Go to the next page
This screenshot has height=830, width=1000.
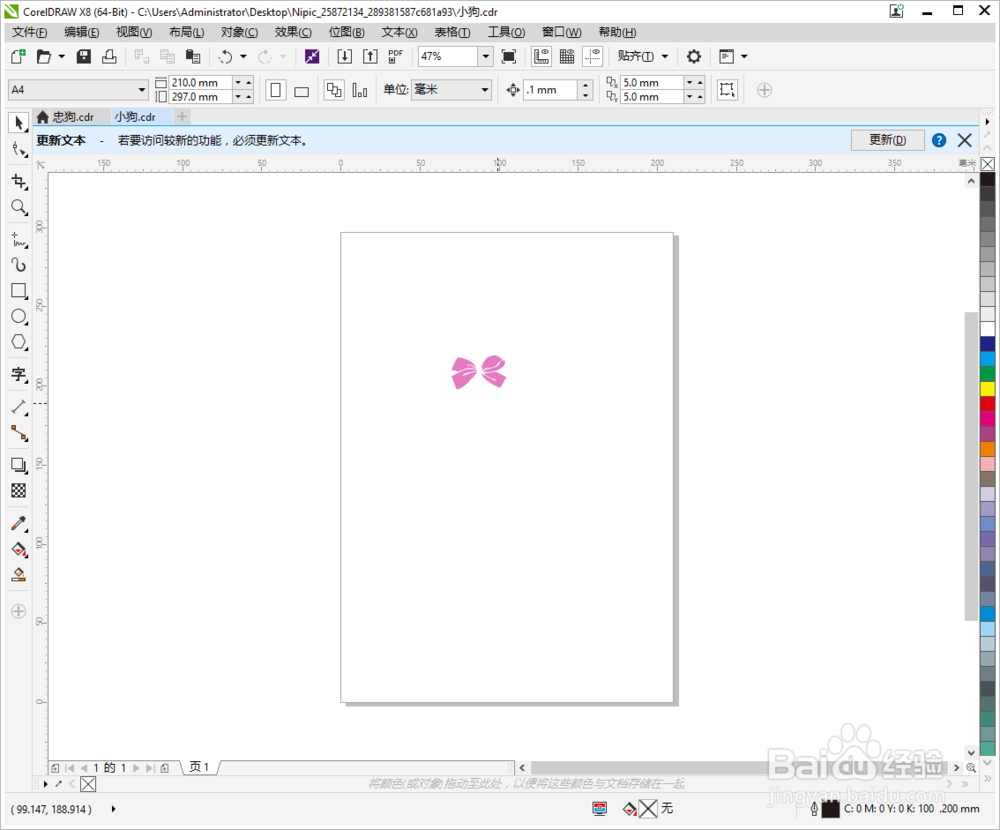(136, 768)
